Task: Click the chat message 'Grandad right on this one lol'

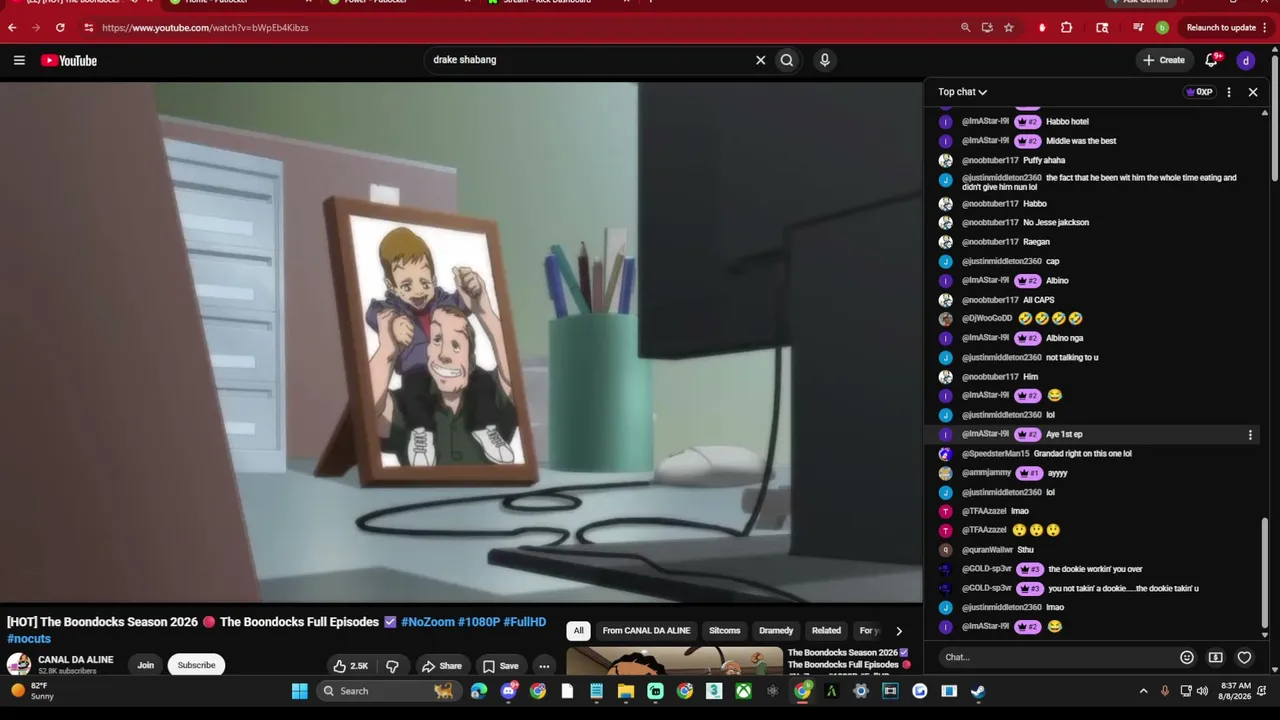Action: click(1083, 454)
